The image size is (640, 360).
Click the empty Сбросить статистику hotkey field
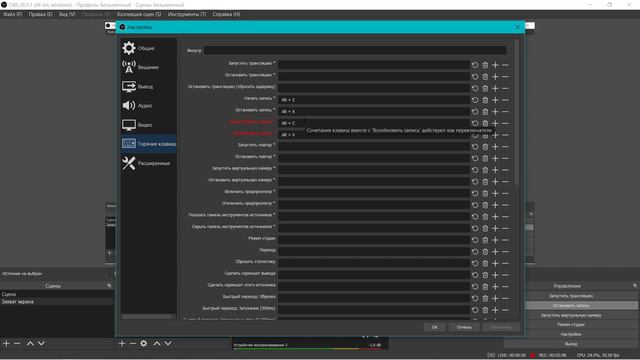point(374,263)
